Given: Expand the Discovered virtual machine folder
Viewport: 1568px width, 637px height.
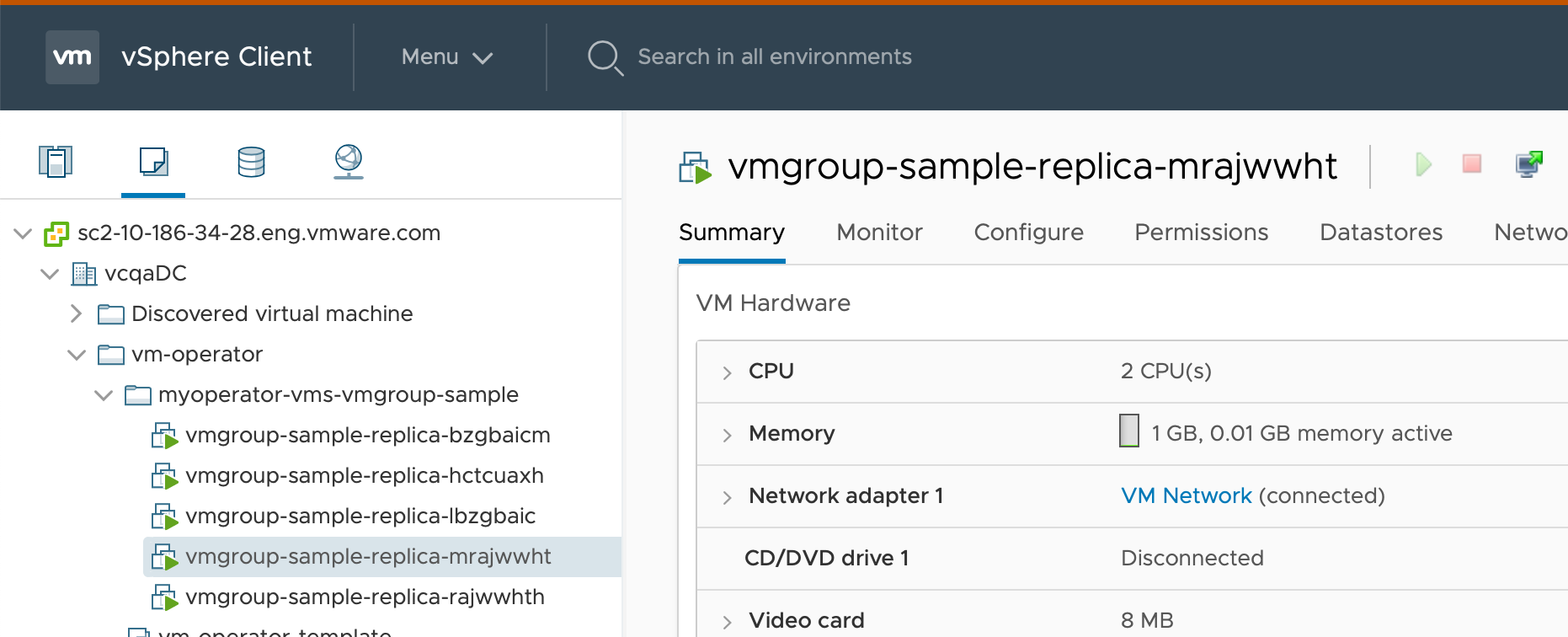Looking at the screenshot, I should click(x=76, y=313).
